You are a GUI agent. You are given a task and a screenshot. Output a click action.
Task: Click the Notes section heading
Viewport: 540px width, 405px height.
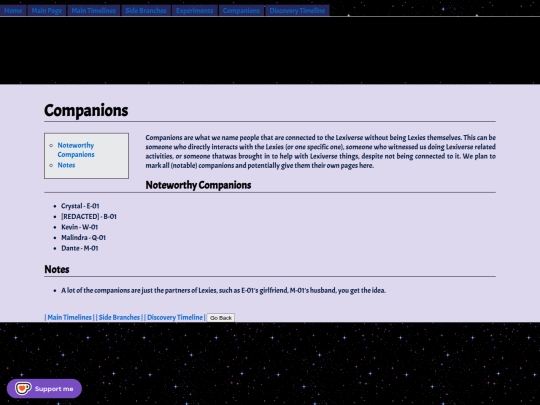coord(57,269)
